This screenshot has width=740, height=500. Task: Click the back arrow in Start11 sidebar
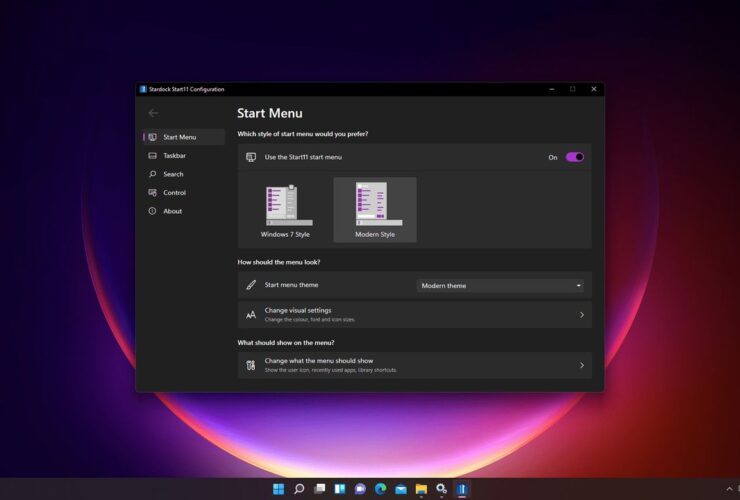(x=153, y=113)
